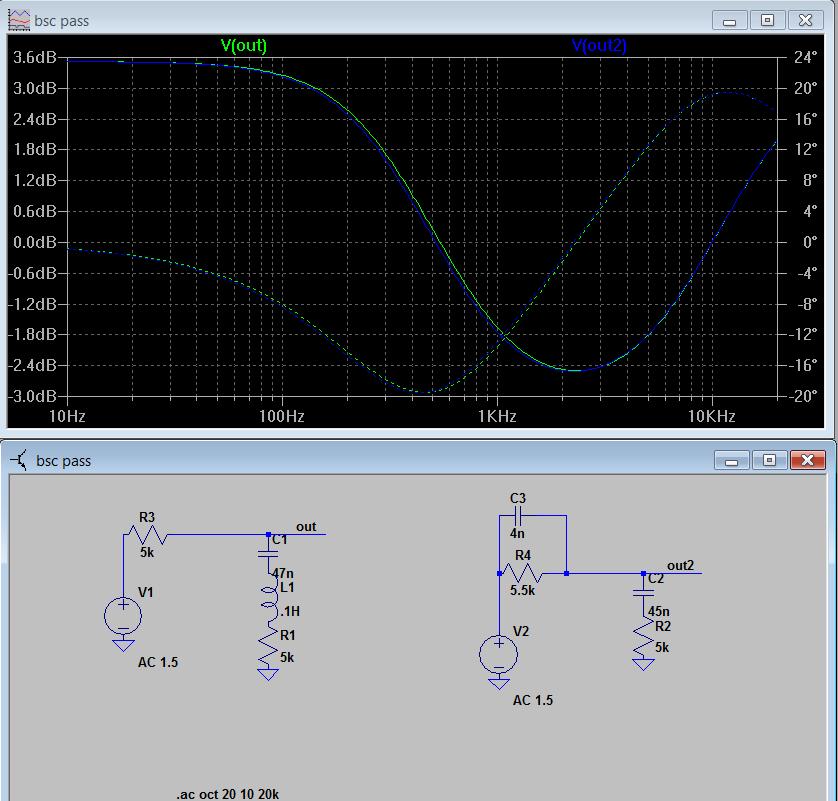Click the R3 value 5k

click(147, 552)
